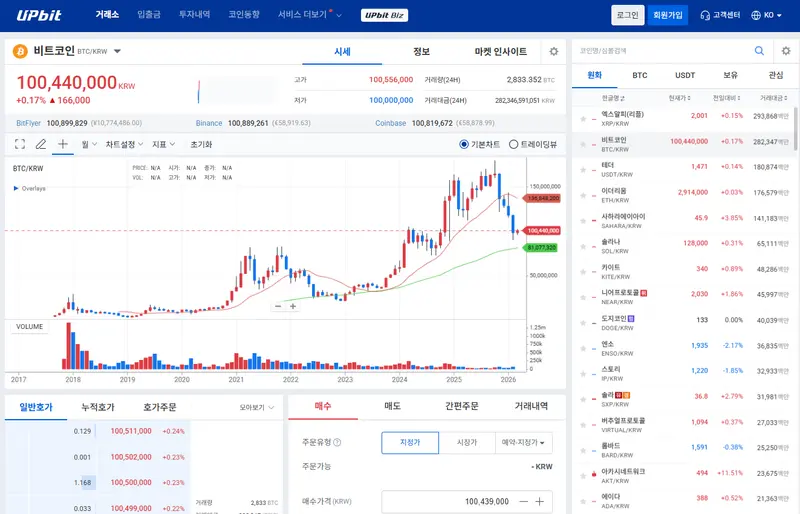The width and height of the screenshot is (800, 514).
Task: Switch to the 매도 sell tab
Action: tap(392, 406)
